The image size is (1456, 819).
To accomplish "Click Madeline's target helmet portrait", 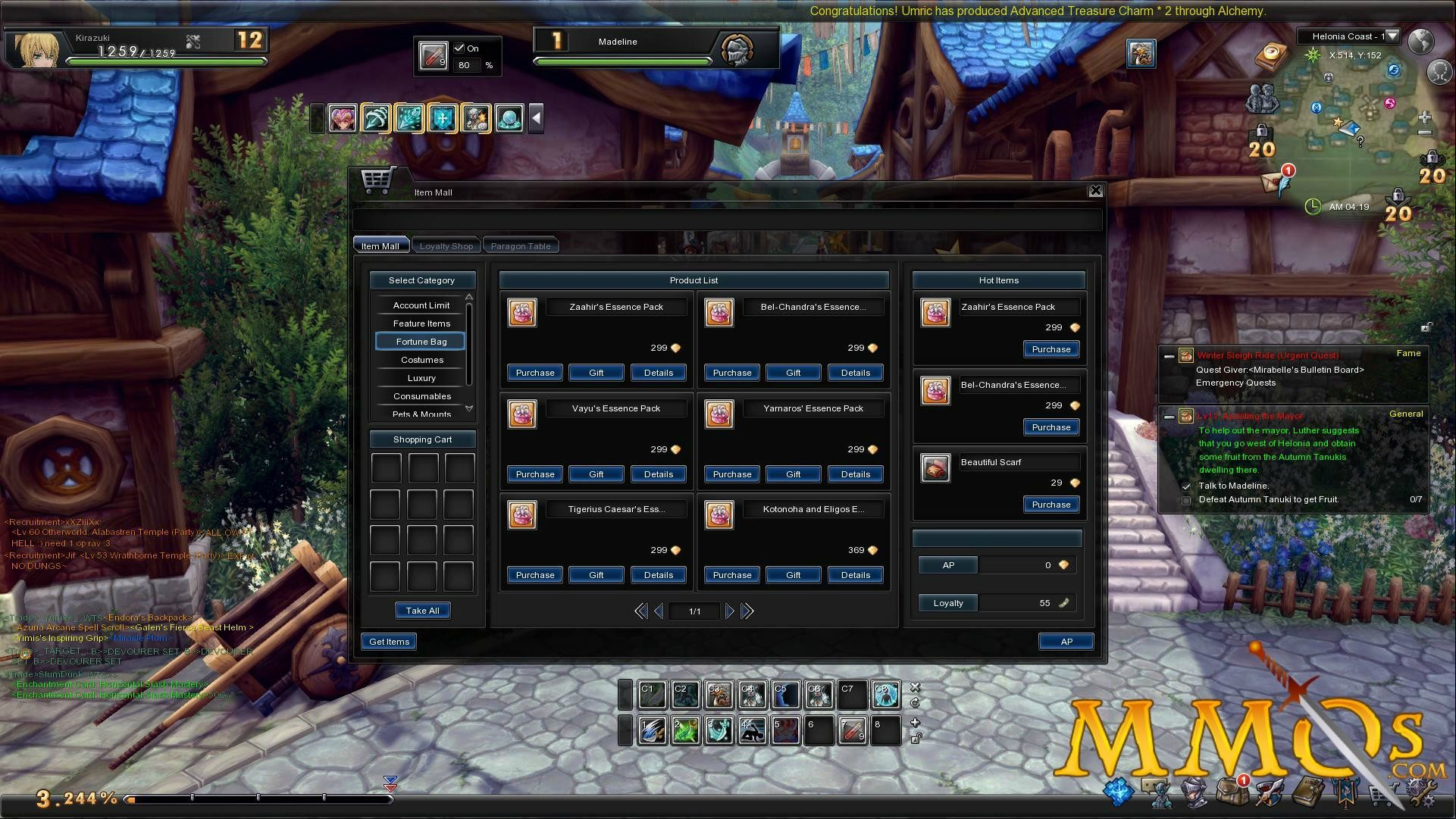I will coord(737,50).
